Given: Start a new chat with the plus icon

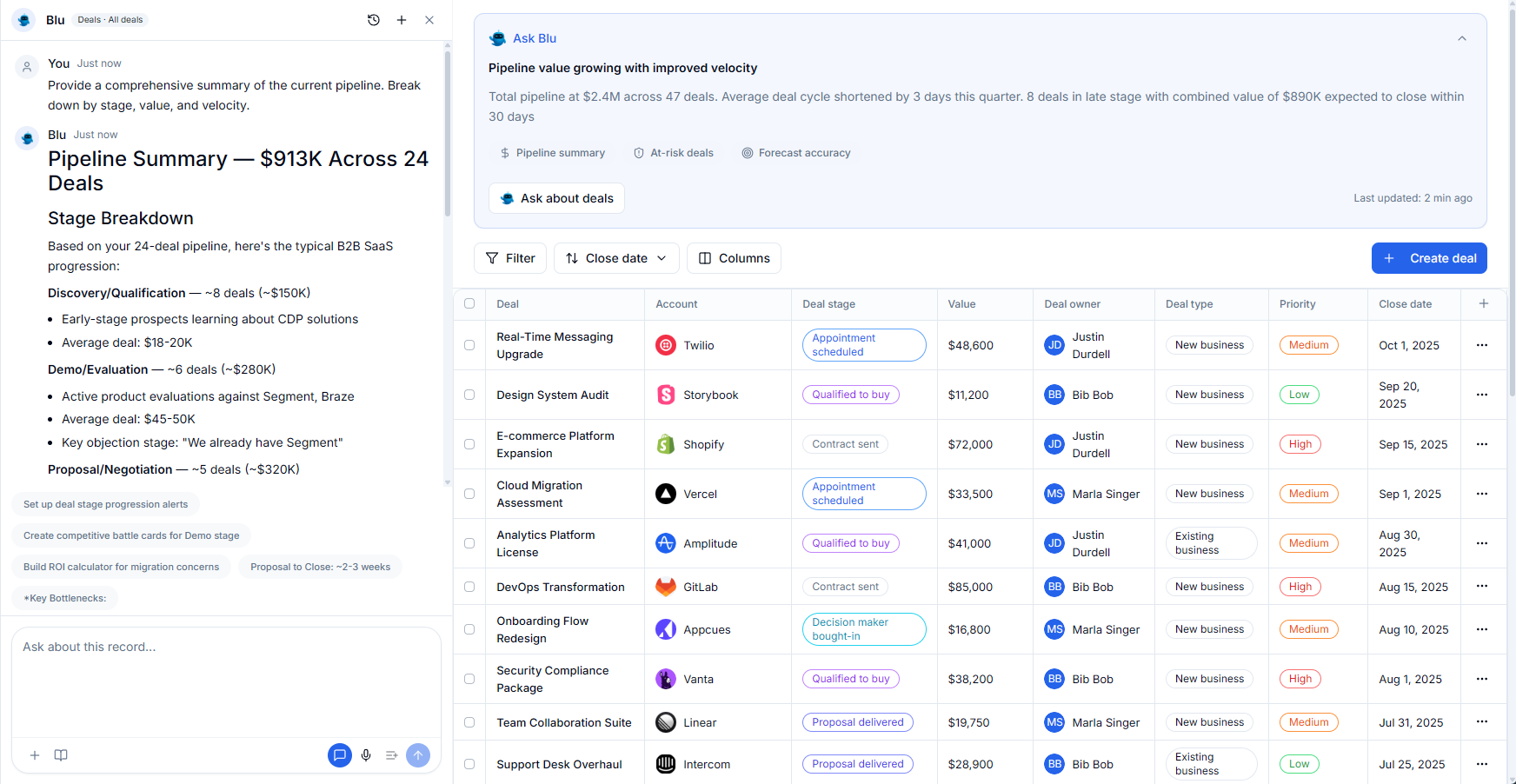Looking at the screenshot, I should tap(402, 19).
